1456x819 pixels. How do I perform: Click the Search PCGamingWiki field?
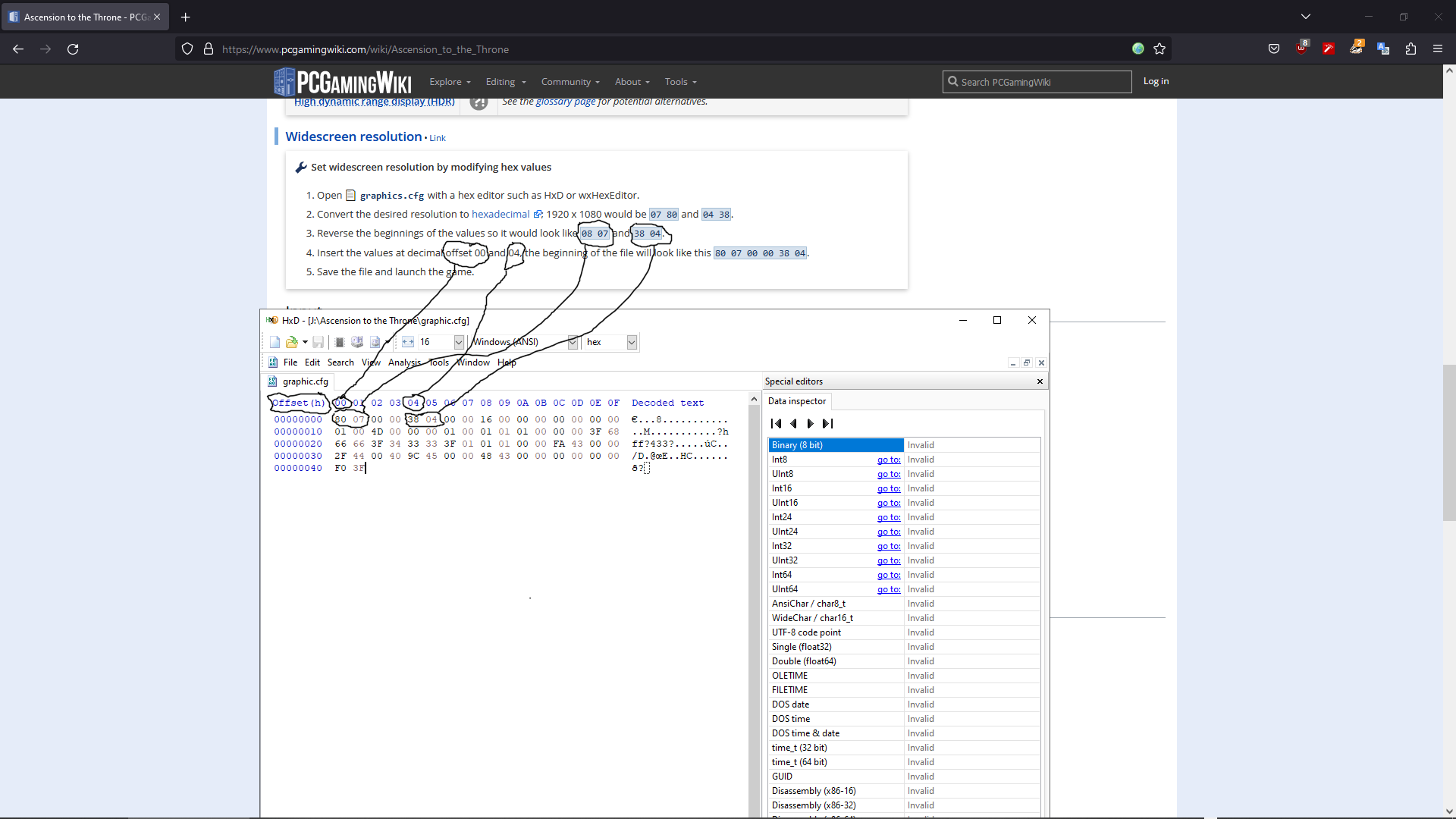(x=1037, y=82)
